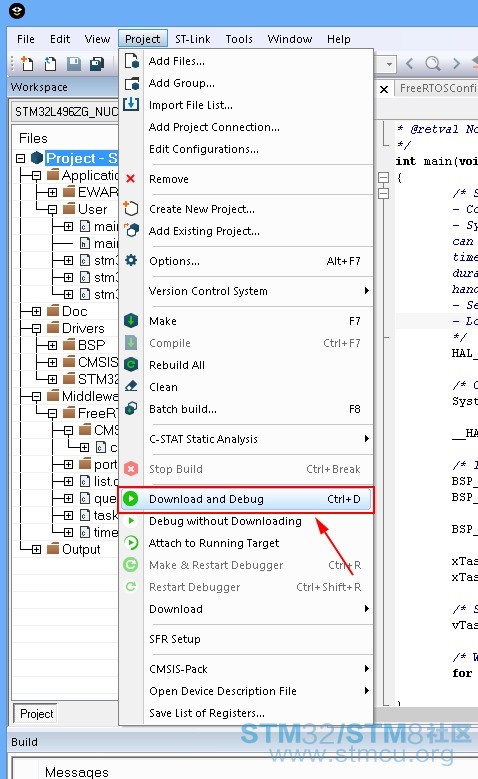Collapse the Drivers folder node
Screen dimensions: 478x779
click(x=36, y=328)
